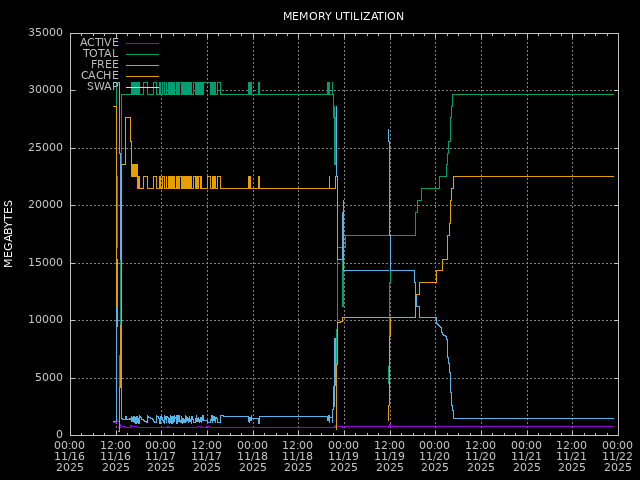Click the ACTIVE legend label
This screenshot has width=640, height=480.
(99, 42)
